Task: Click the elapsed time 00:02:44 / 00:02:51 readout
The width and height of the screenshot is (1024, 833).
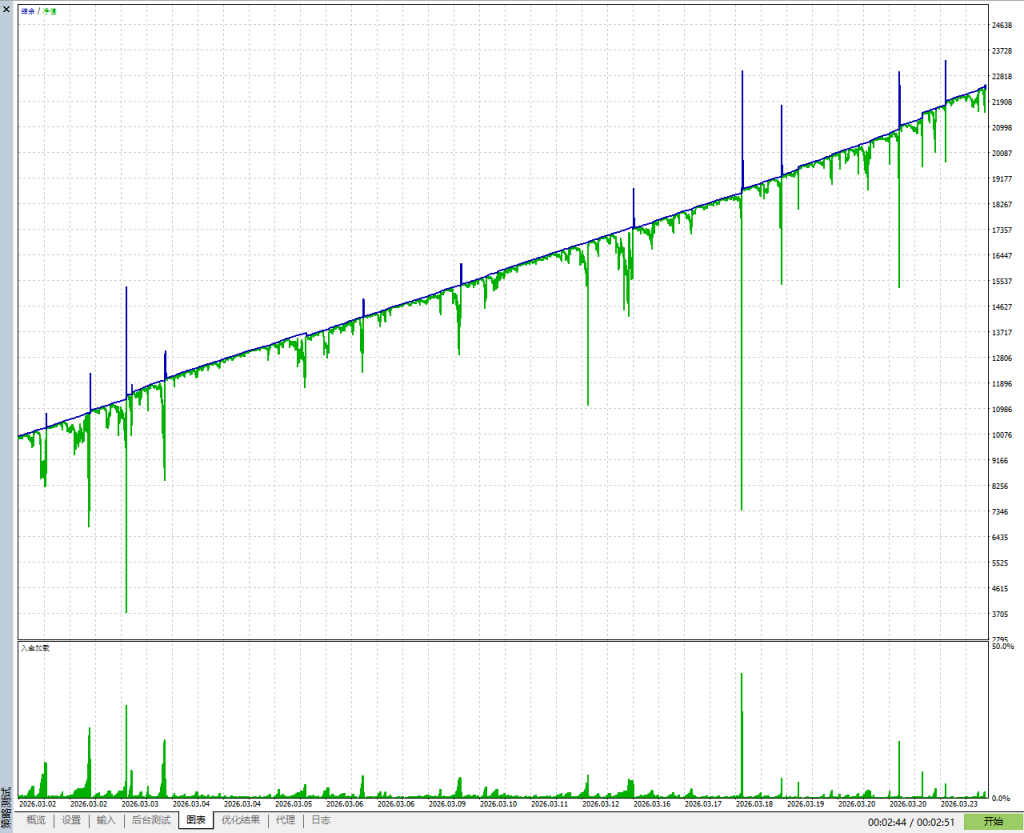Action: coord(911,823)
